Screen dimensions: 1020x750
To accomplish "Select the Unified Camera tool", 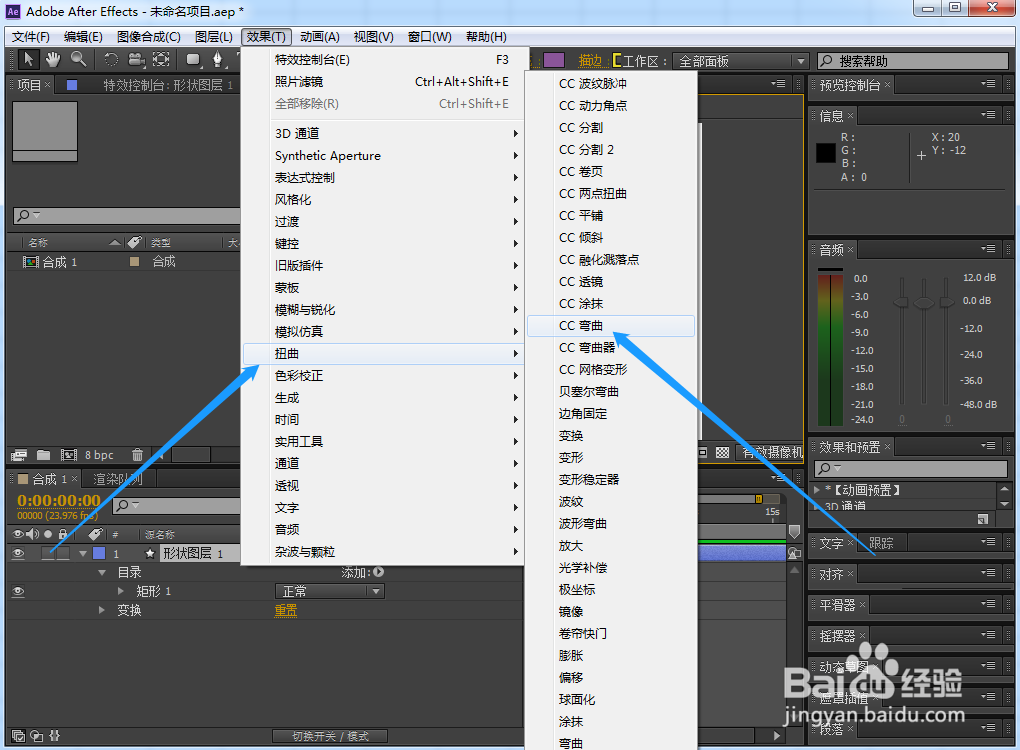I will (136, 59).
